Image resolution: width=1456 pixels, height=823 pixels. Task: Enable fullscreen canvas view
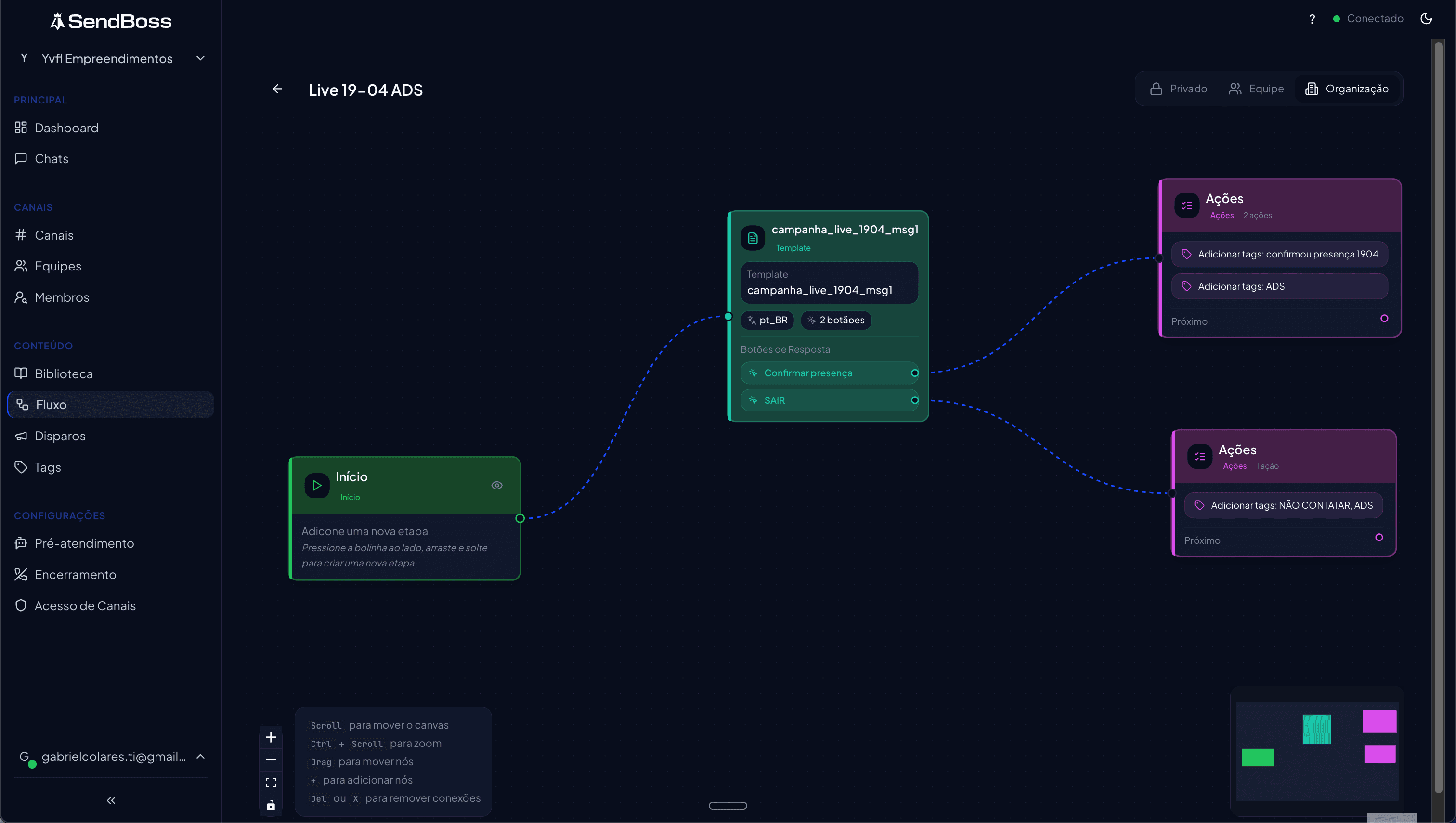pos(271,782)
